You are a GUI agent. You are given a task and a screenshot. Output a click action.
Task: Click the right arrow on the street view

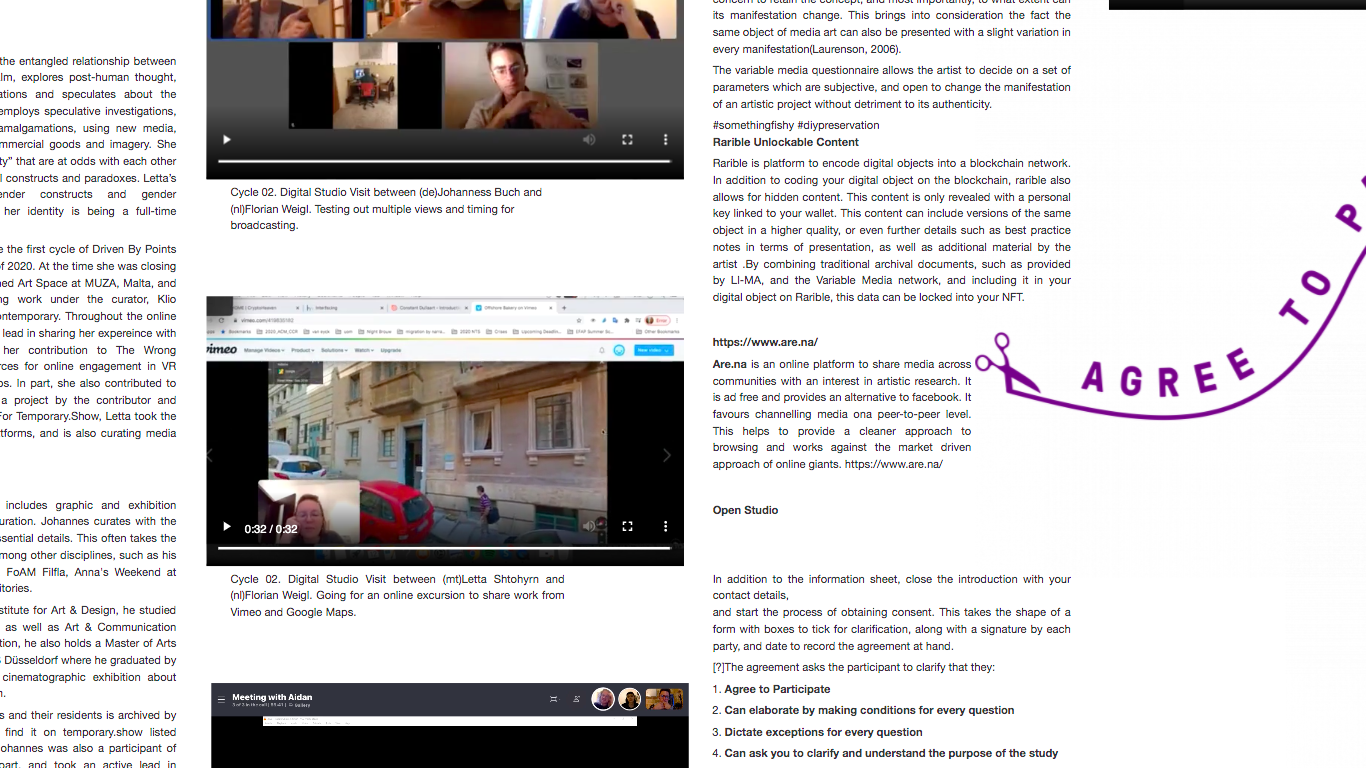click(x=667, y=455)
